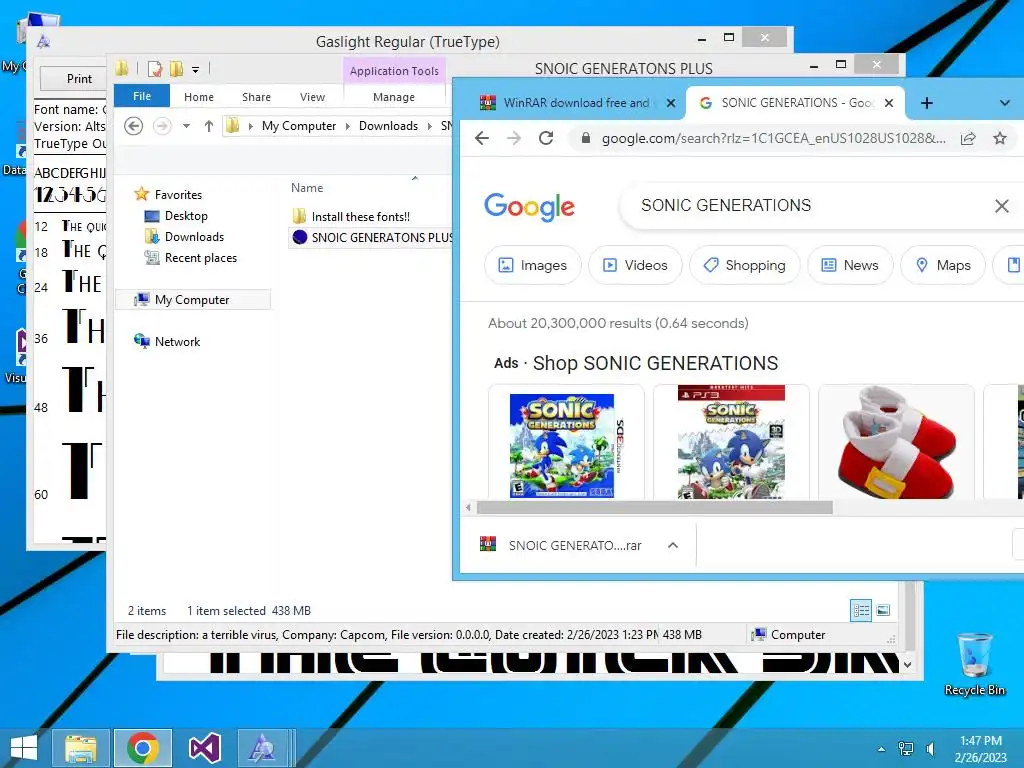The width and height of the screenshot is (1024, 768).
Task: Filter search results by Shopping
Action: [744, 265]
